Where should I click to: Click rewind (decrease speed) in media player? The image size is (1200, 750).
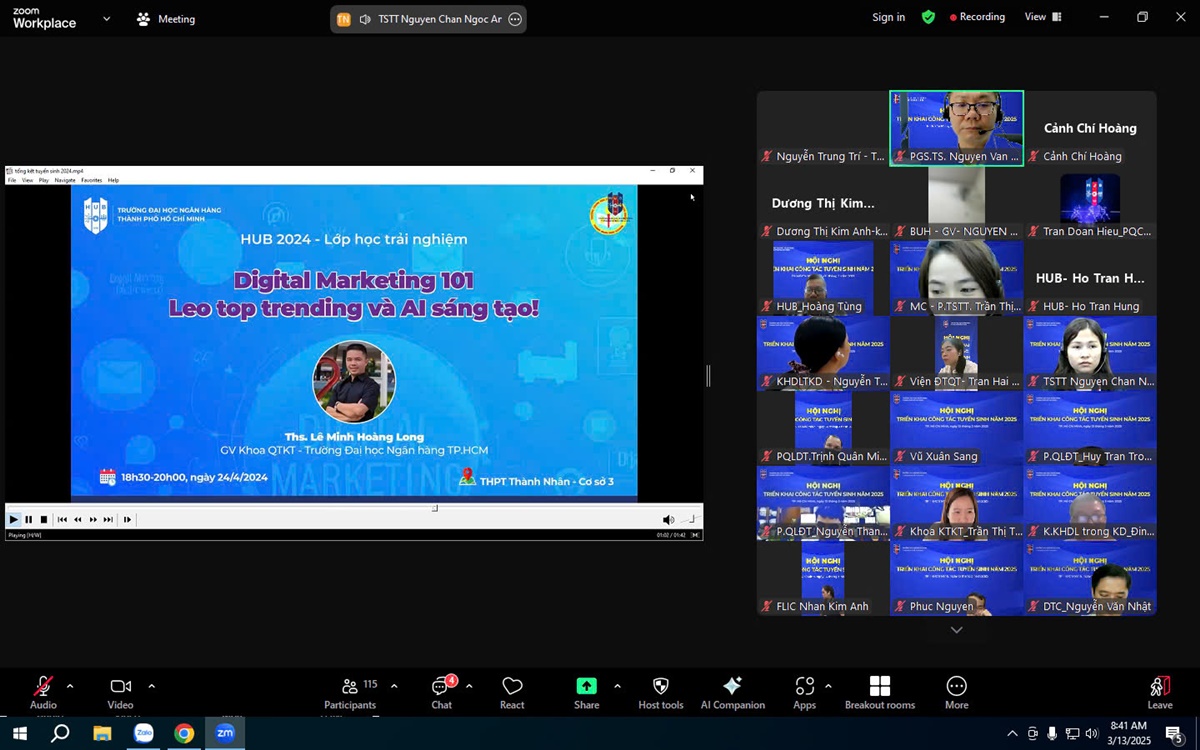point(78,519)
